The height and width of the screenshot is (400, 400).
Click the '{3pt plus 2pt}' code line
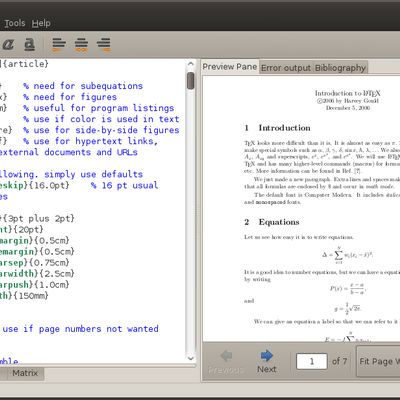pyautogui.click(x=37, y=219)
